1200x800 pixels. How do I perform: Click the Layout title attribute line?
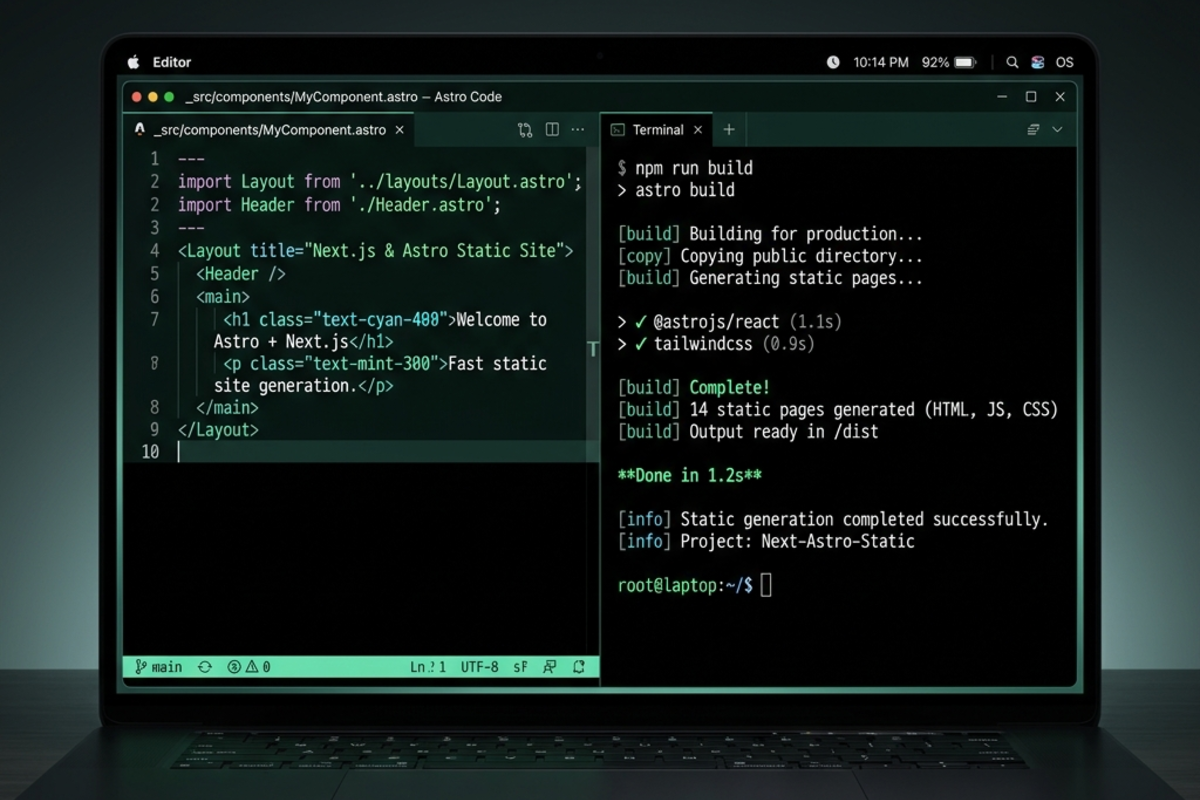click(x=376, y=251)
